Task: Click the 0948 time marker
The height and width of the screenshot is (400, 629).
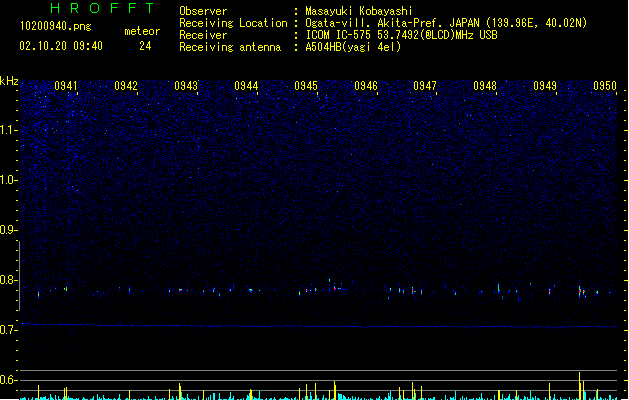Action: tap(485, 86)
